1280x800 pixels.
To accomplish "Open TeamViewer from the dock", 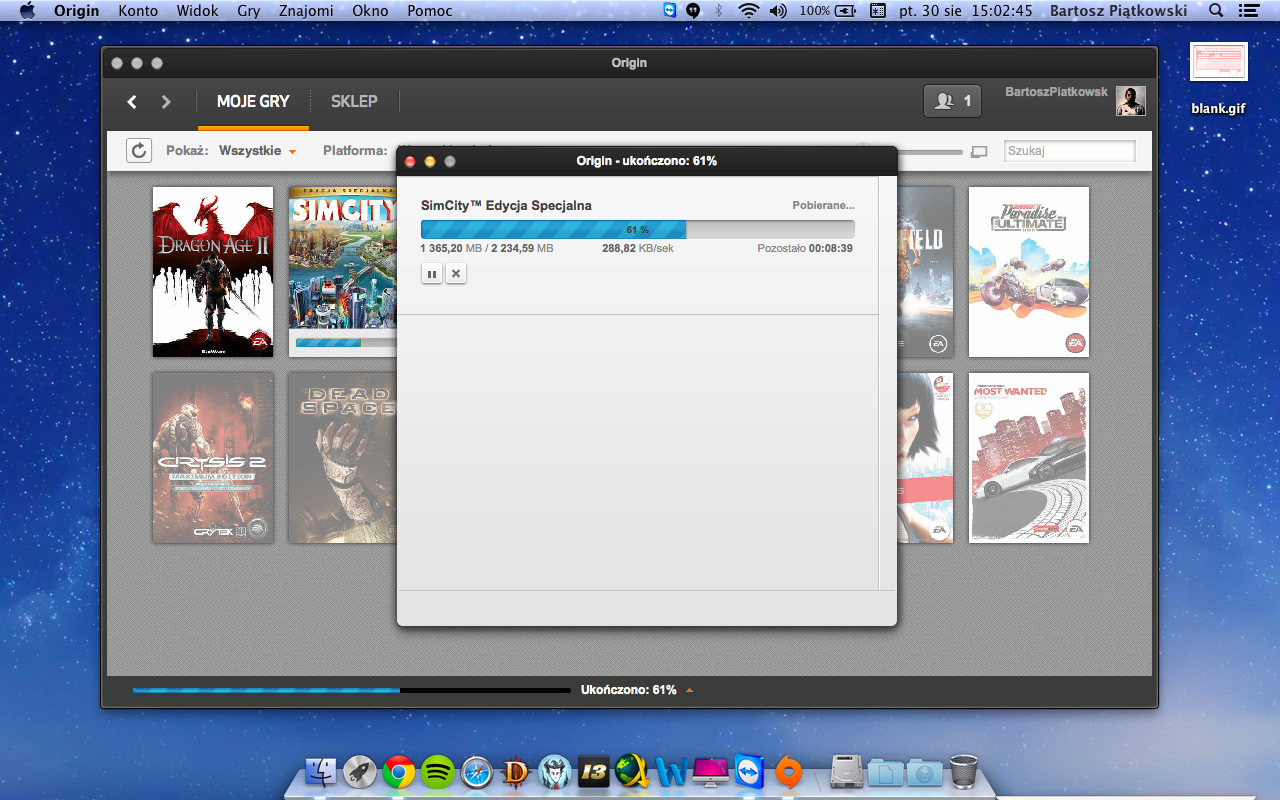I will [749, 771].
